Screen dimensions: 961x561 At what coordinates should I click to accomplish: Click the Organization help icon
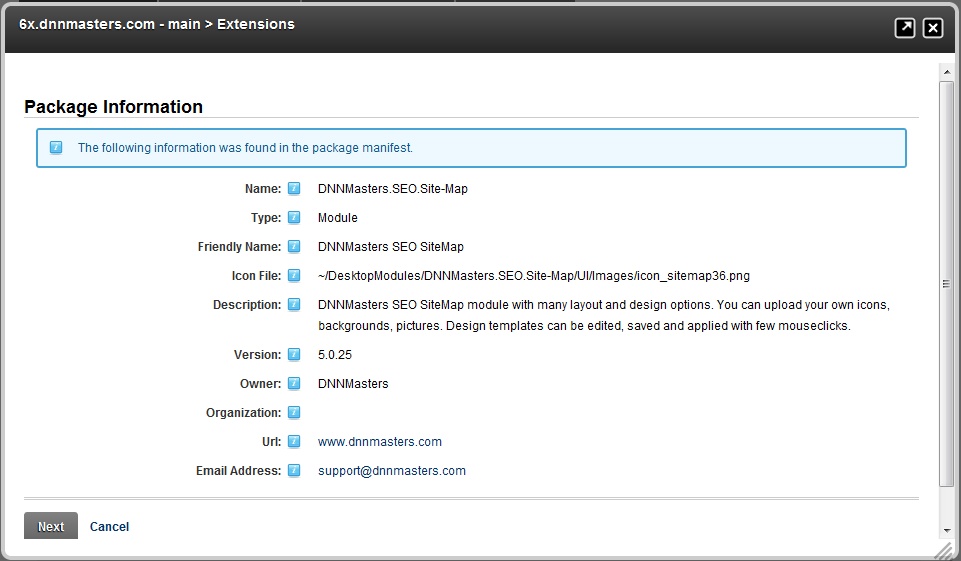[294, 412]
